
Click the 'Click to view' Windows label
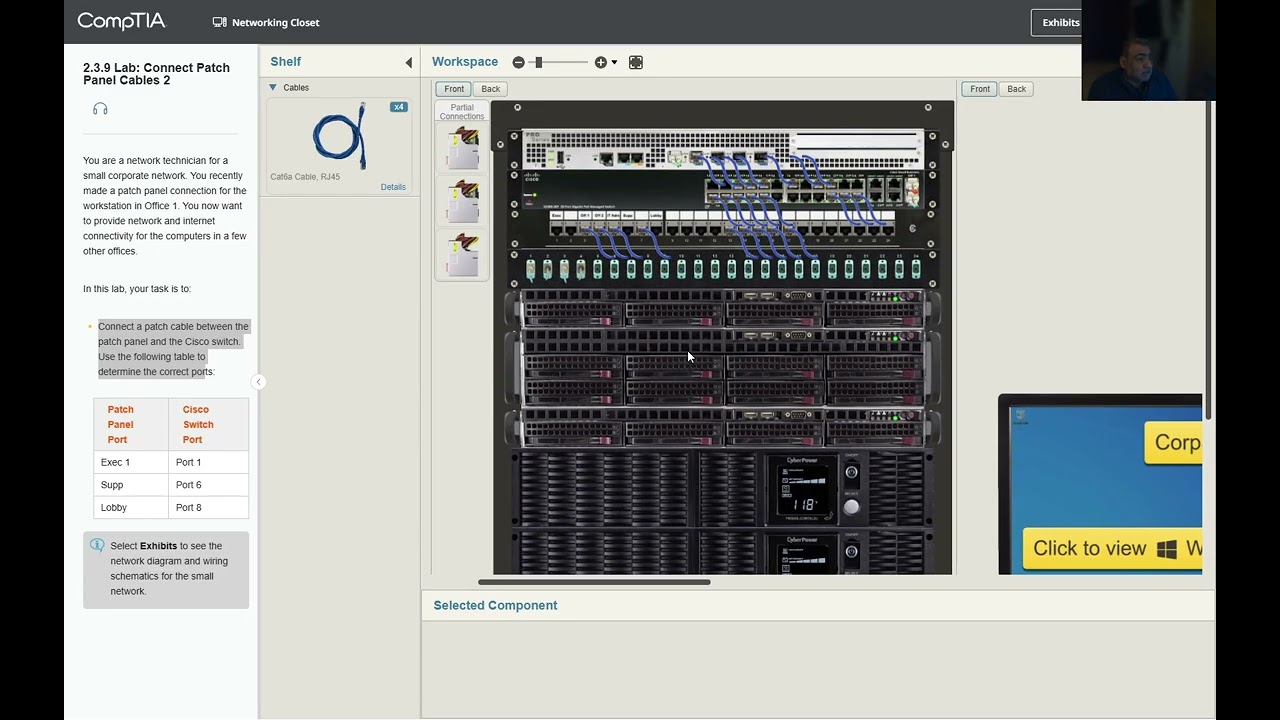pos(1112,548)
